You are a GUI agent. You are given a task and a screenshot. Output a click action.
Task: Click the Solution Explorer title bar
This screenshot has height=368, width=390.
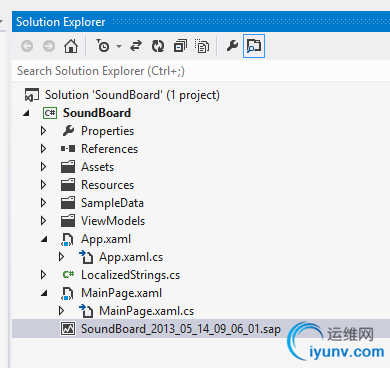click(x=201, y=22)
